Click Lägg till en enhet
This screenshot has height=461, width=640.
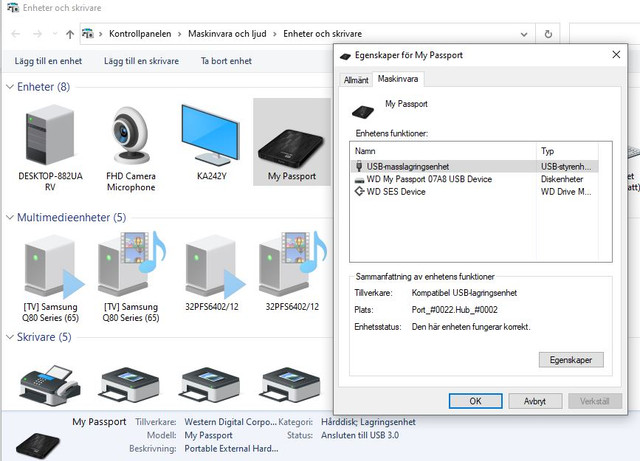48,61
